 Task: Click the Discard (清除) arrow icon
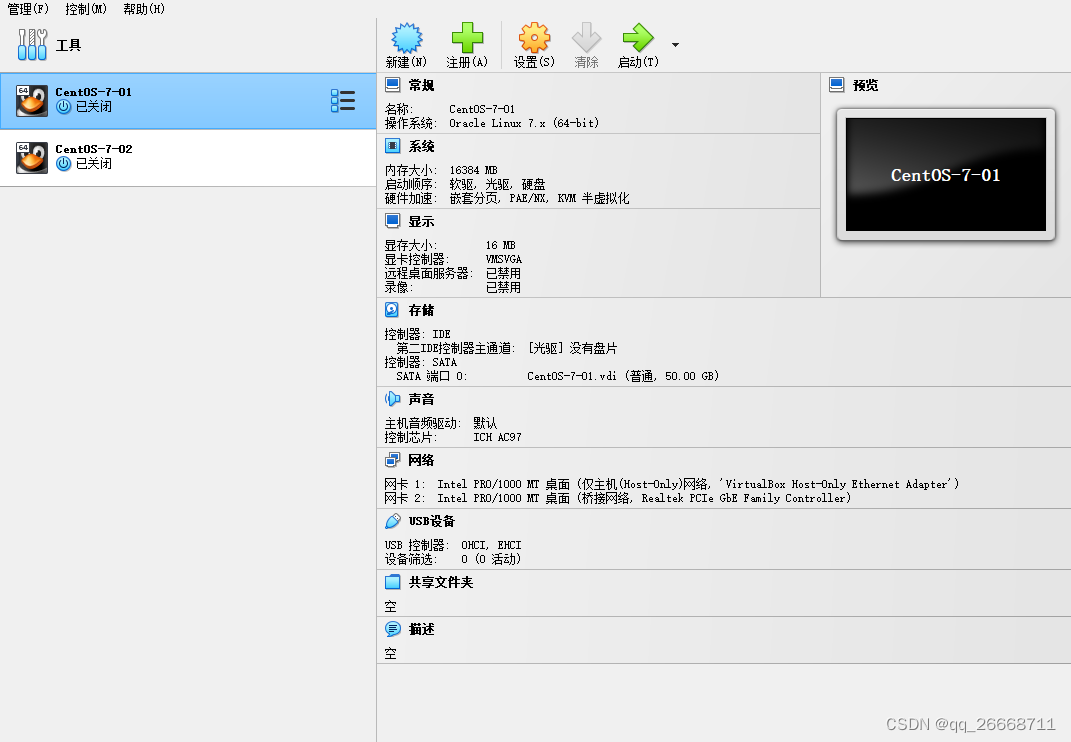click(x=586, y=38)
